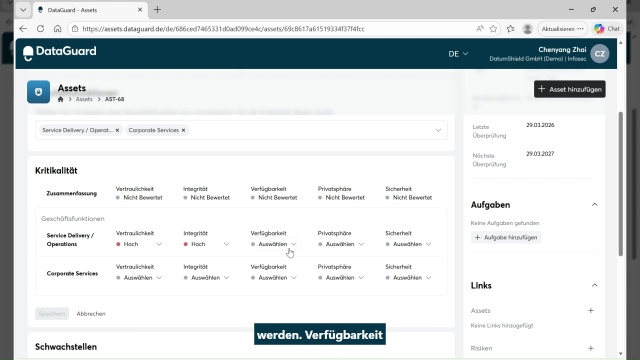Click the CZ user avatar
The height and width of the screenshot is (360, 640).
tap(600, 54)
